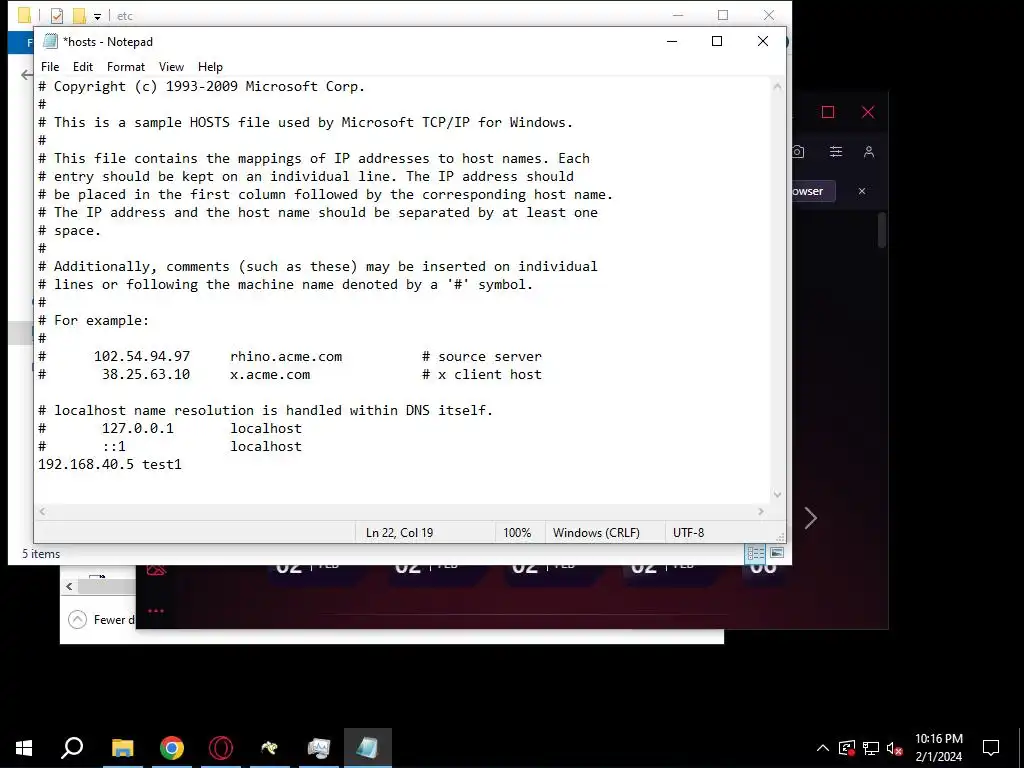Click the 5 items text in Explorer

click(x=41, y=554)
